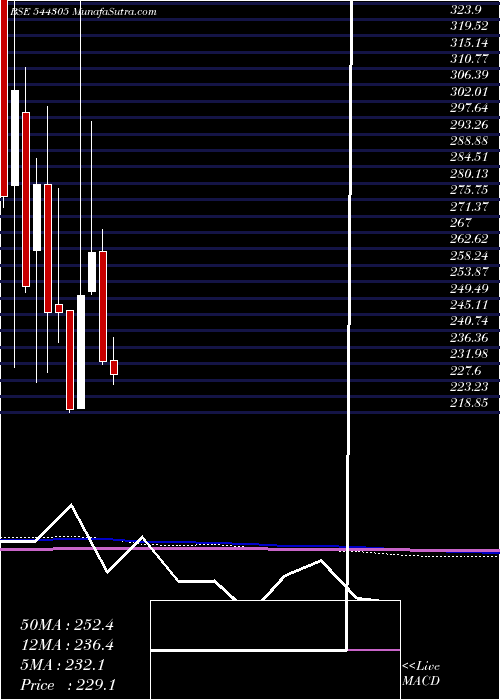Click the 245.11 price axis label
The height and width of the screenshot is (700, 500).
[469, 304]
